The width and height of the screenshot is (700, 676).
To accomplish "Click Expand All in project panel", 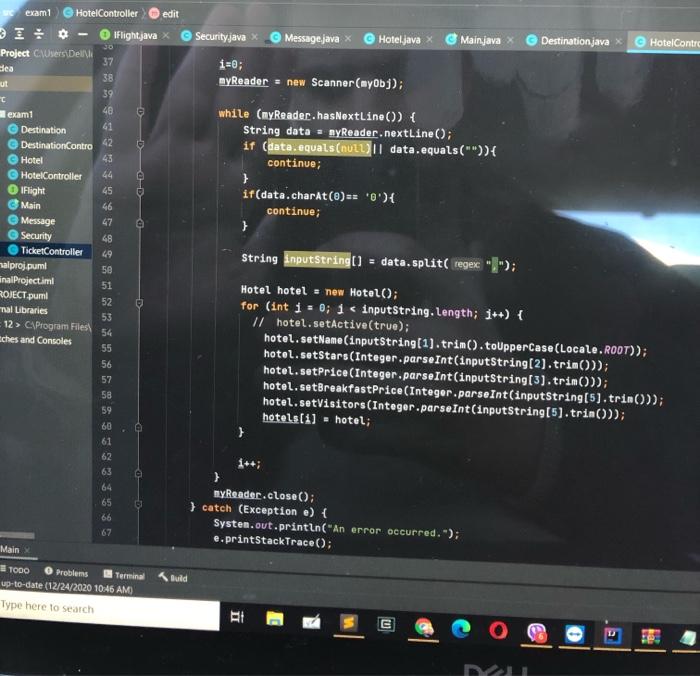I will point(19,33).
